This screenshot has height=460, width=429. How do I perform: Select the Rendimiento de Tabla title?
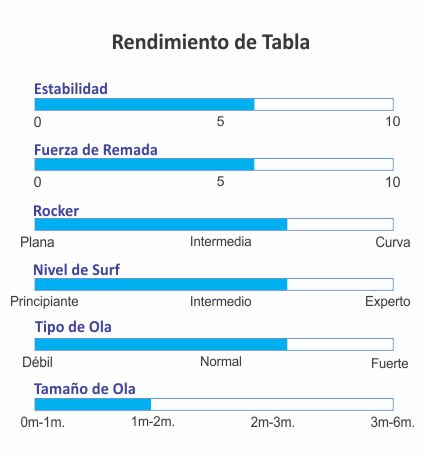tap(211, 42)
